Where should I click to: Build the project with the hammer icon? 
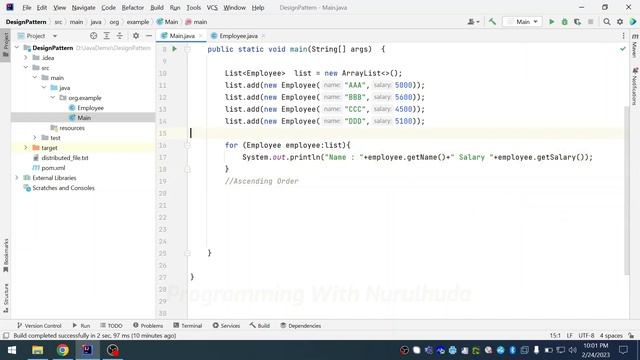(x=492, y=22)
